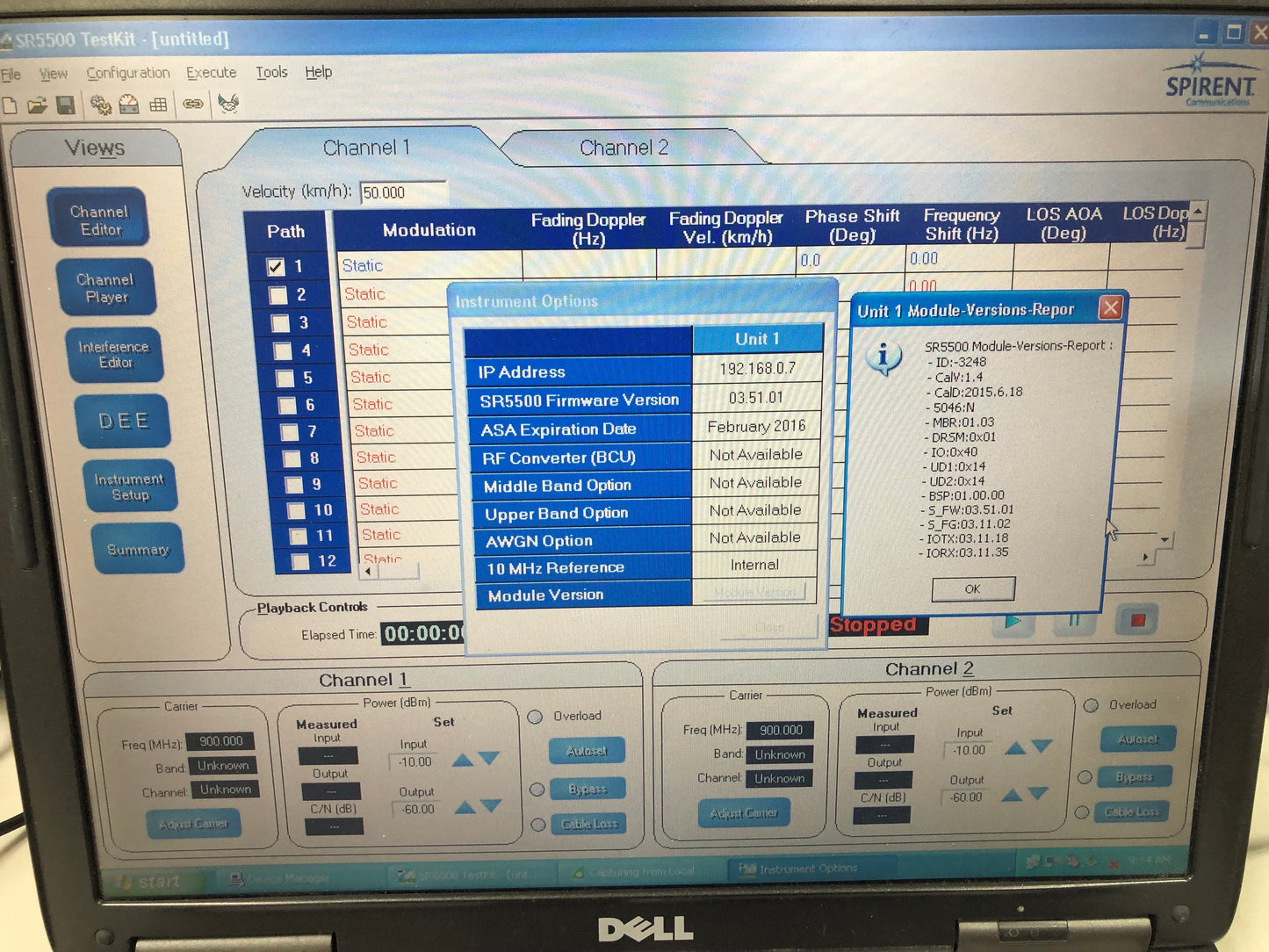Screen dimensions: 1269x952
Task: Decrease Channel 2 output power with down arrow
Action: [1038, 794]
